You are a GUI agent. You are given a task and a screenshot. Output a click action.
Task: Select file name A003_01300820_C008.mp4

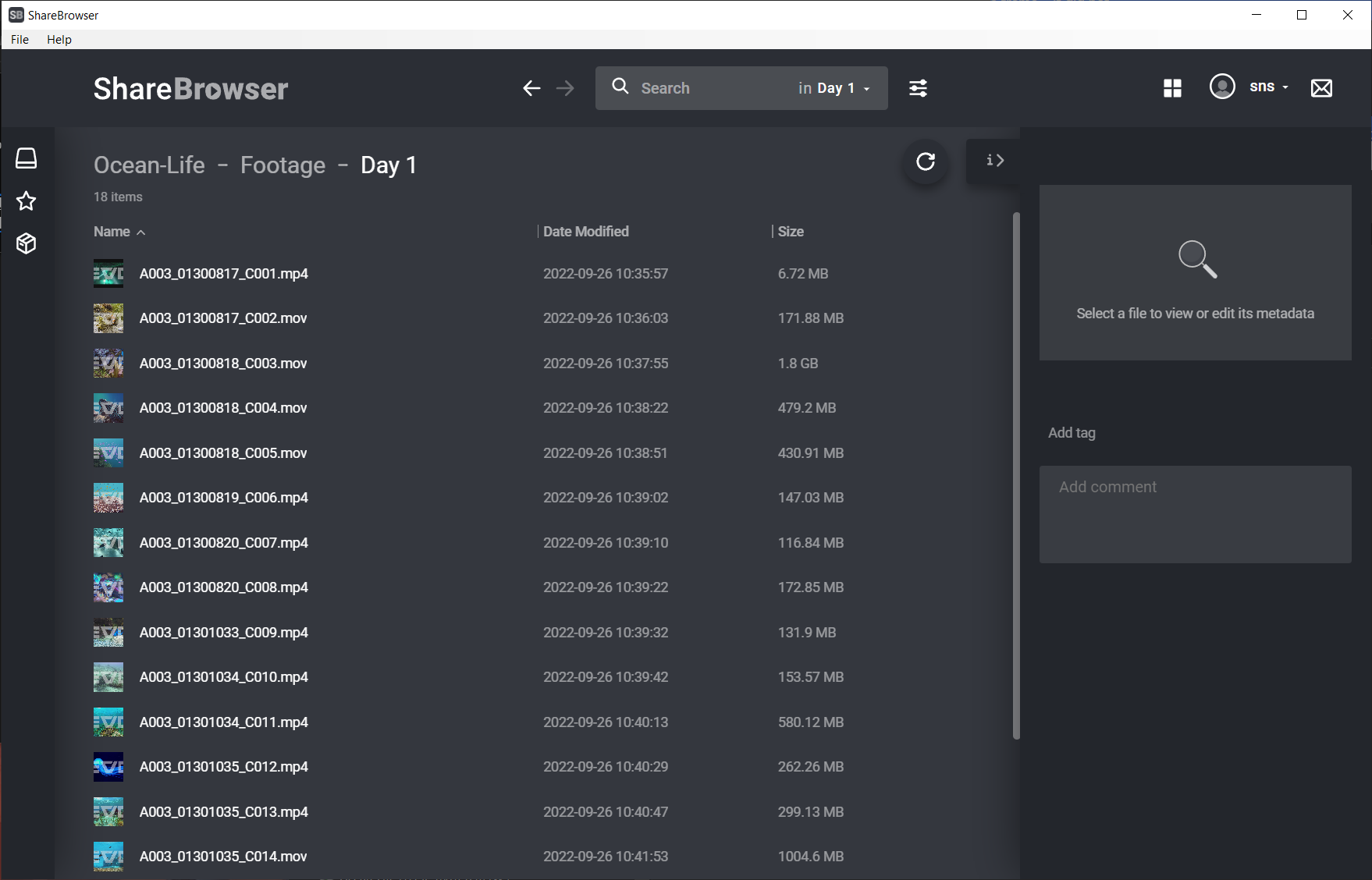coord(223,587)
